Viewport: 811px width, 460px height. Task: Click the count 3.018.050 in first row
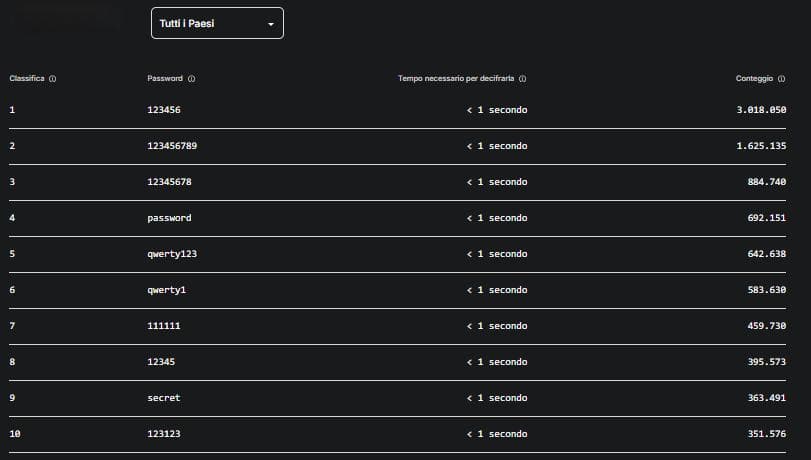pyautogui.click(x=761, y=110)
